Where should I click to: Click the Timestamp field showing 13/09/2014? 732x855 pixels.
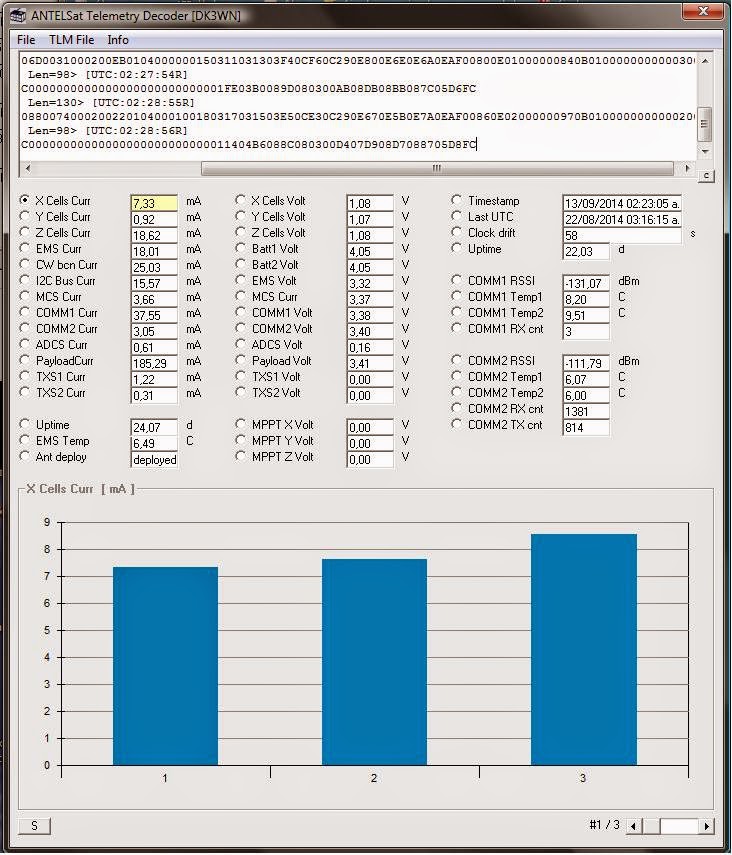[622, 203]
